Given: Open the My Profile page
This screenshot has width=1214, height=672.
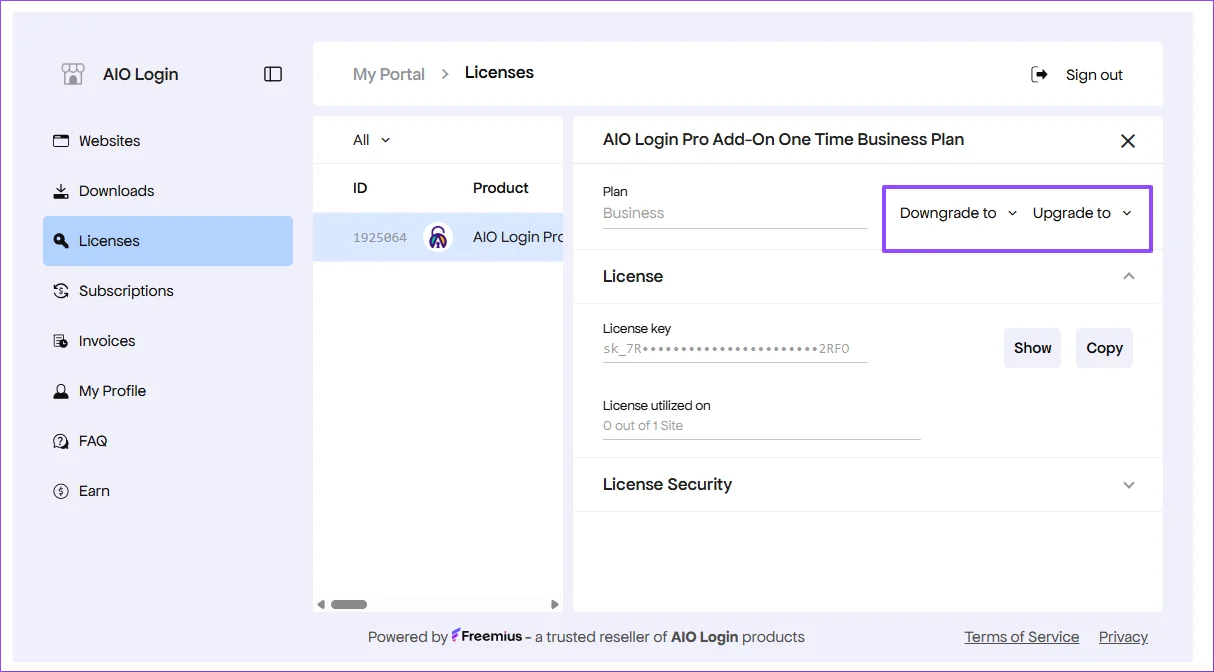Looking at the screenshot, I should pyautogui.click(x=168, y=391).
